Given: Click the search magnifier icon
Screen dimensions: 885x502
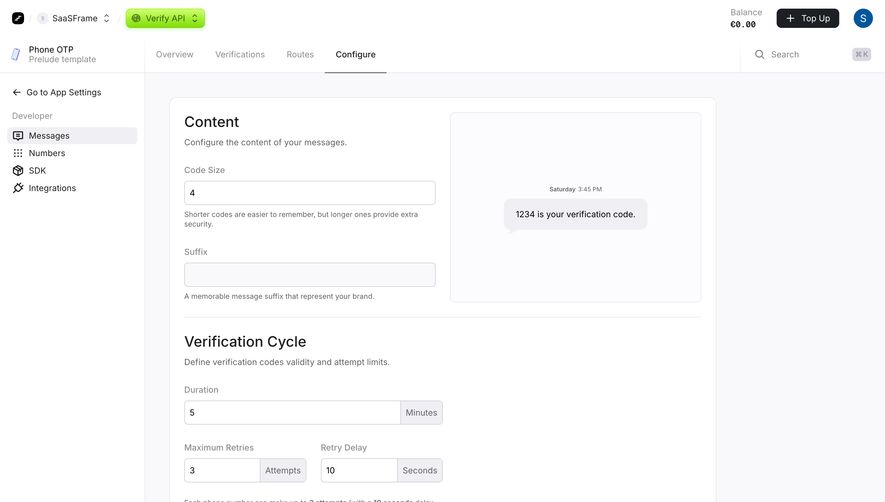Looking at the screenshot, I should 760,54.
